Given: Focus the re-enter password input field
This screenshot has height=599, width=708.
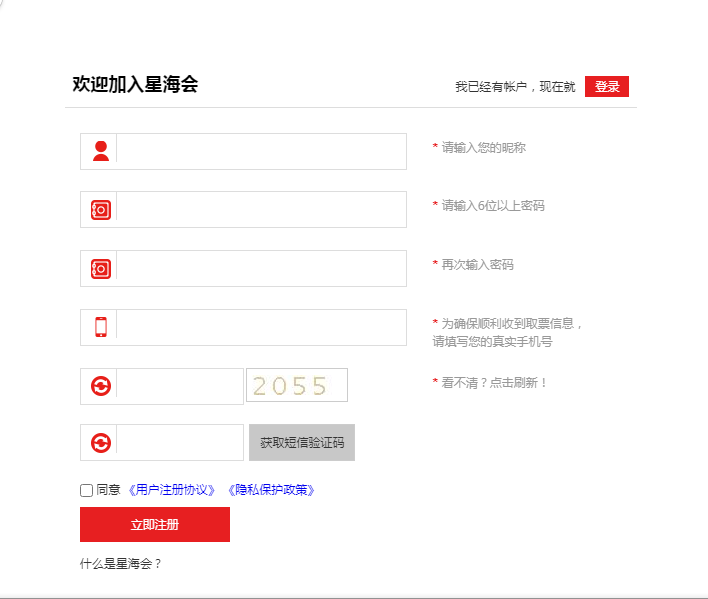Looking at the screenshot, I should (261, 269).
